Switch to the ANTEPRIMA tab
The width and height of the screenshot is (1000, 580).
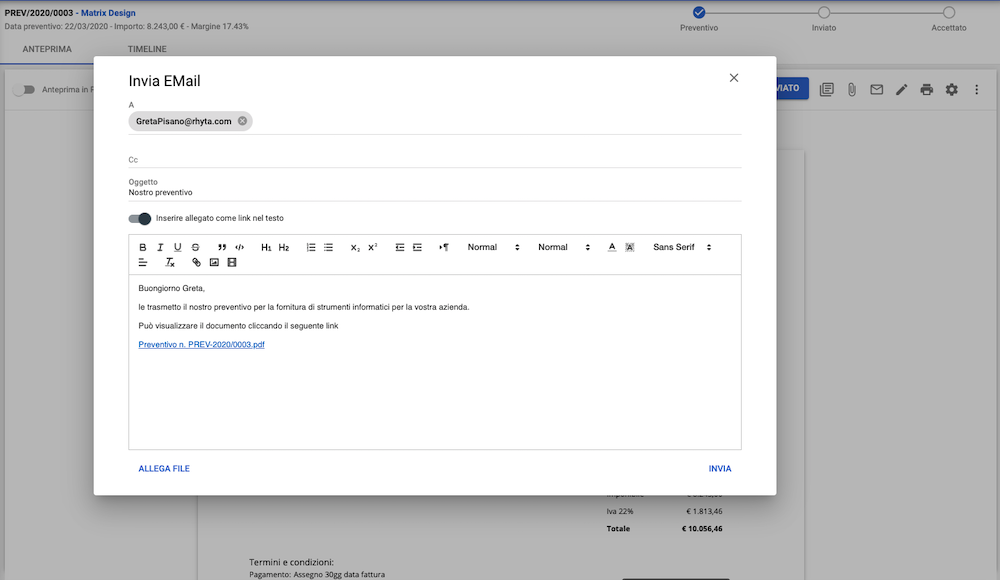coord(47,49)
